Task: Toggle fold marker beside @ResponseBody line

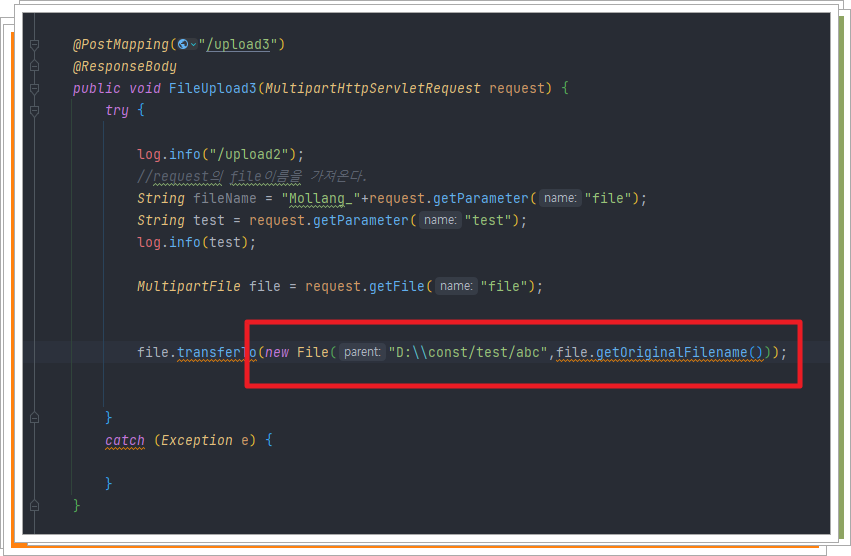Action: pos(34,66)
